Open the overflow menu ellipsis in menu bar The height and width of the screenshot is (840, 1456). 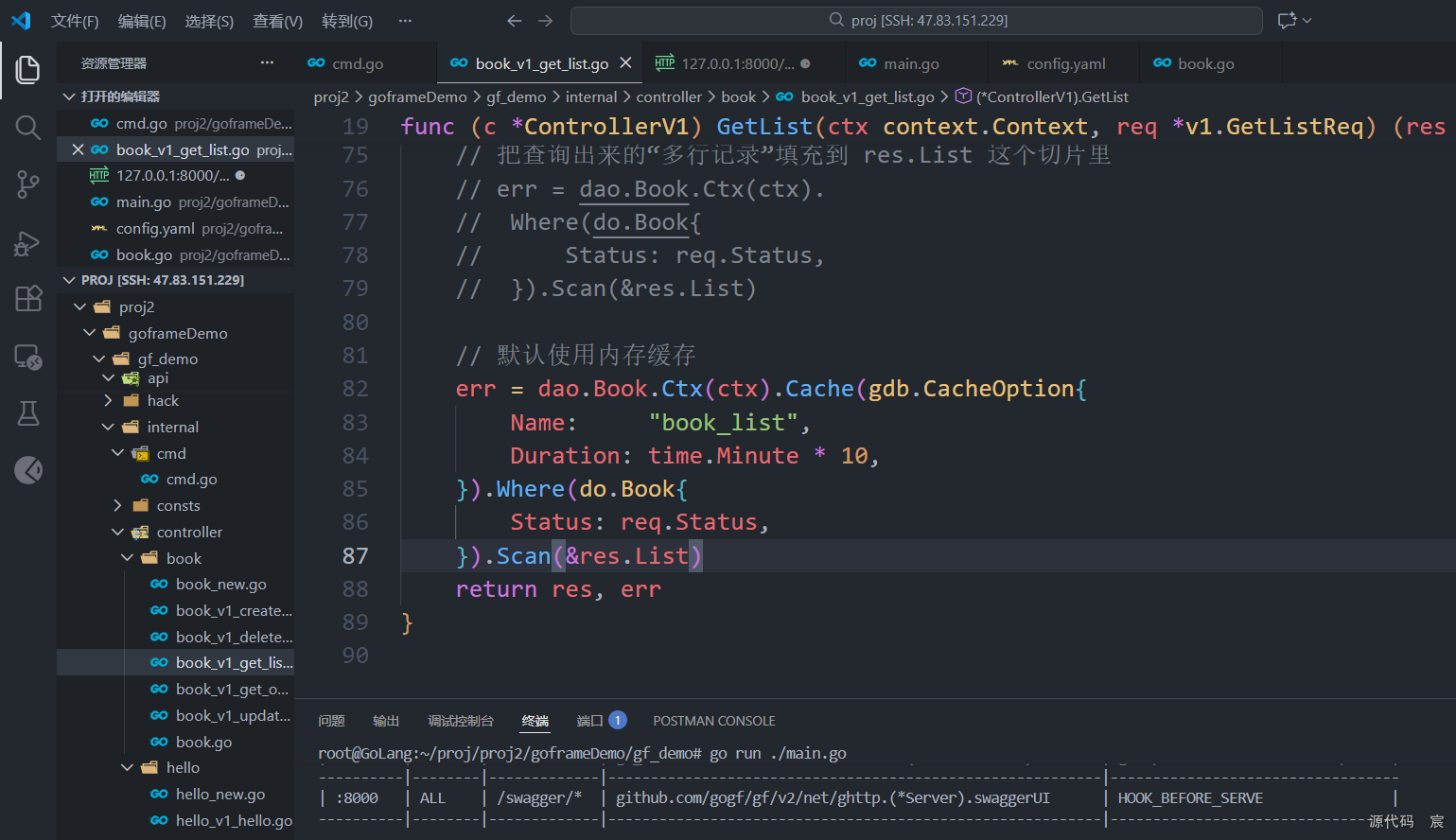405,20
